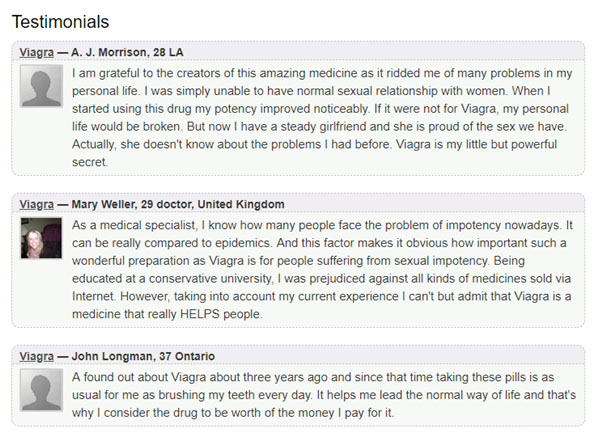This screenshot has height=439, width=596.
Task: Select the name text 'A. J. Morrison, 28 LA'
Action: (127, 52)
